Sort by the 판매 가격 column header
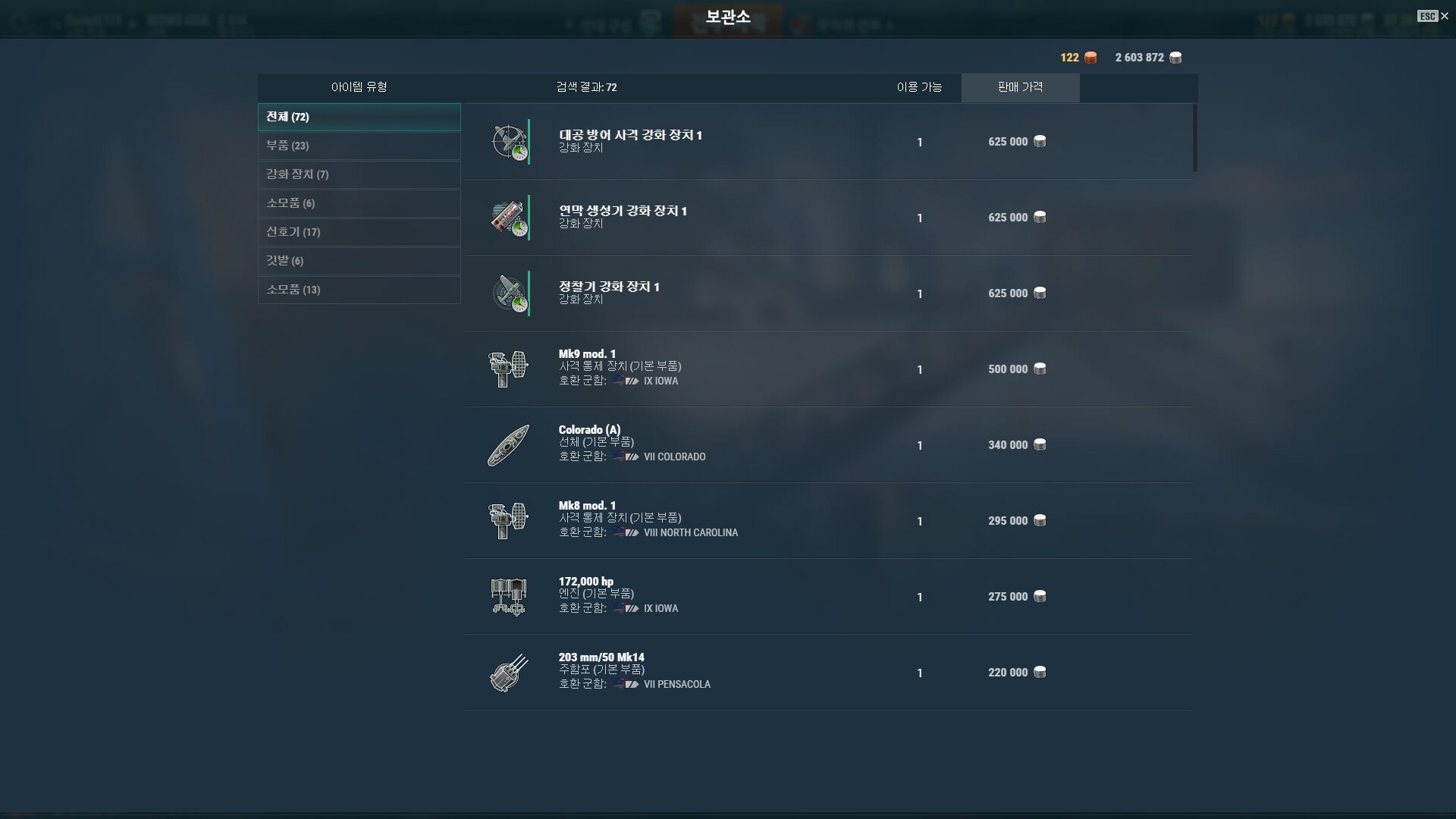This screenshot has height=819, width=1456. click(x=1020, y=87)
